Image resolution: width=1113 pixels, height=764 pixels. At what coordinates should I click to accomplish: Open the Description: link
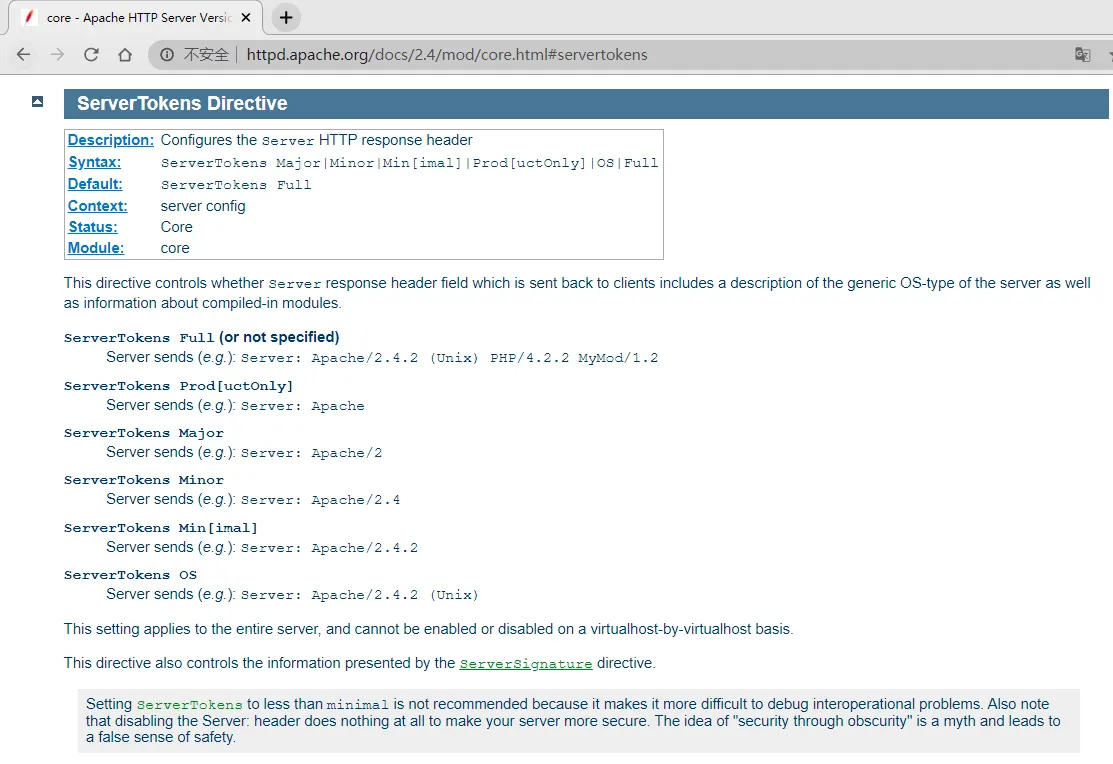coord(111,140)
